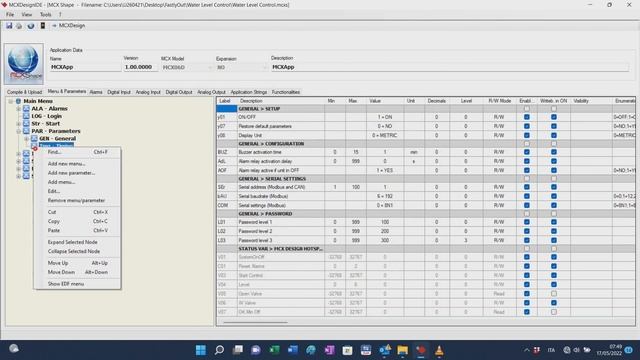The image size is (640, 360).
Task: Click the Description input field
Action: pos(450,67)
